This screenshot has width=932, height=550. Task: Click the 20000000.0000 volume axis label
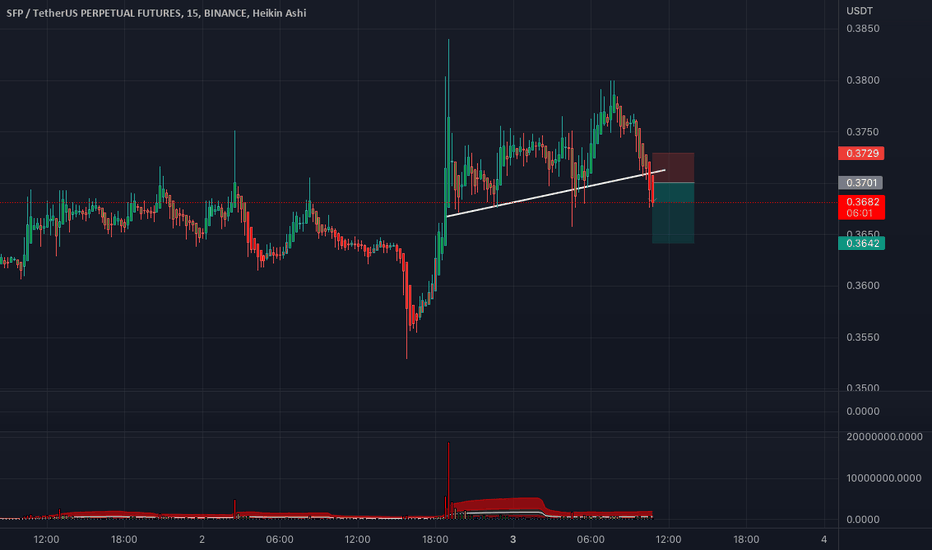click(x=884, y=437)
